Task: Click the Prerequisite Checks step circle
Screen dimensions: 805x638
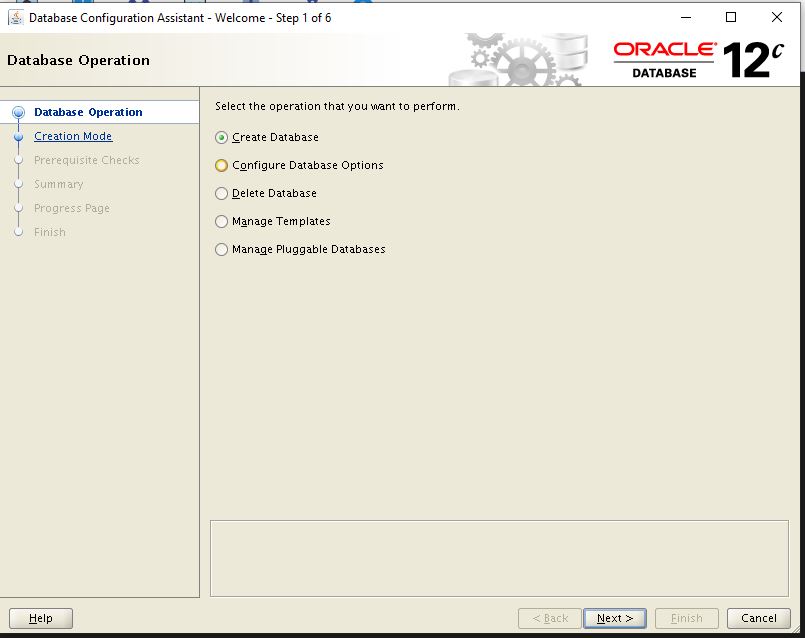Action: click(17, 160)
